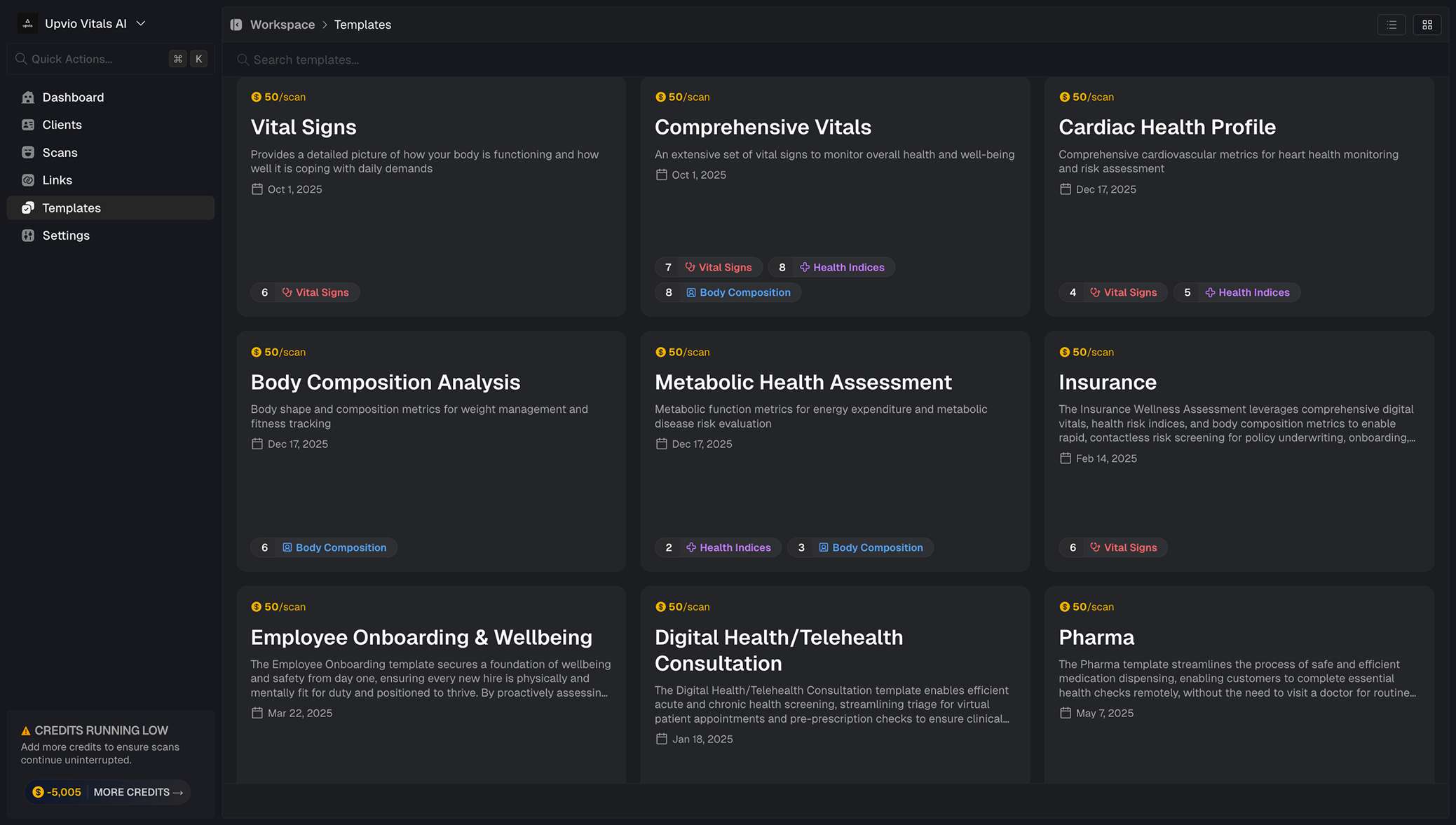Expand the Upvio Vitals AI workspace dropdown

(141, 24)
